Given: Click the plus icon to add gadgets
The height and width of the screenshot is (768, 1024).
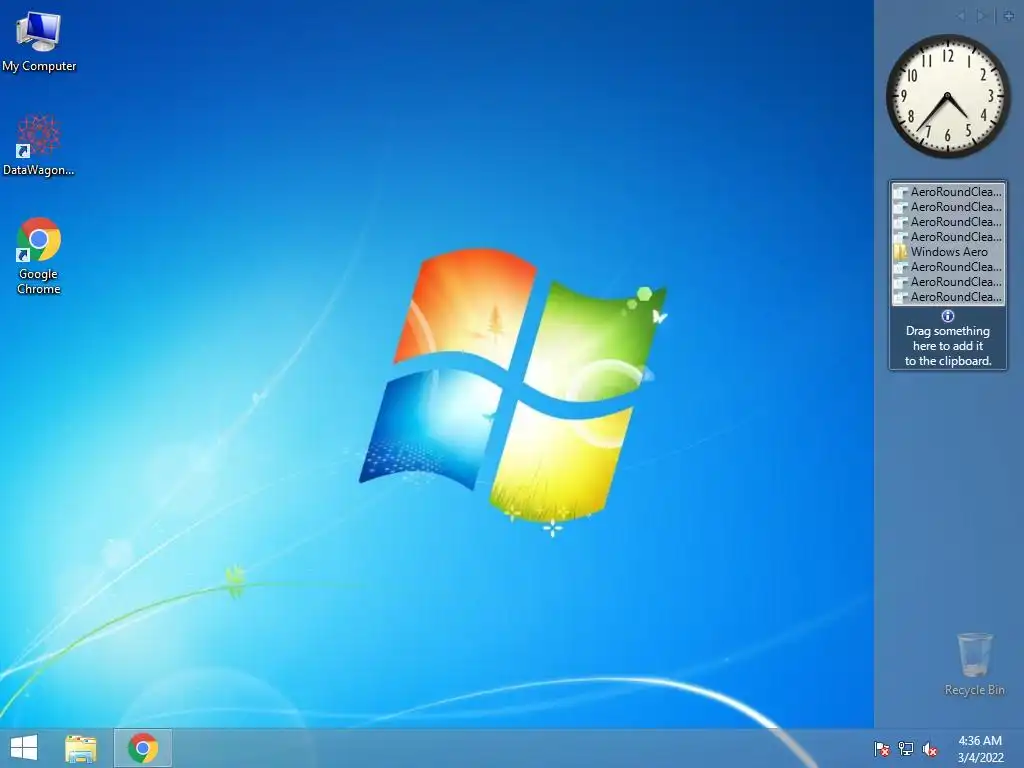Looking at the screenshot, I should coord(1008,16).
